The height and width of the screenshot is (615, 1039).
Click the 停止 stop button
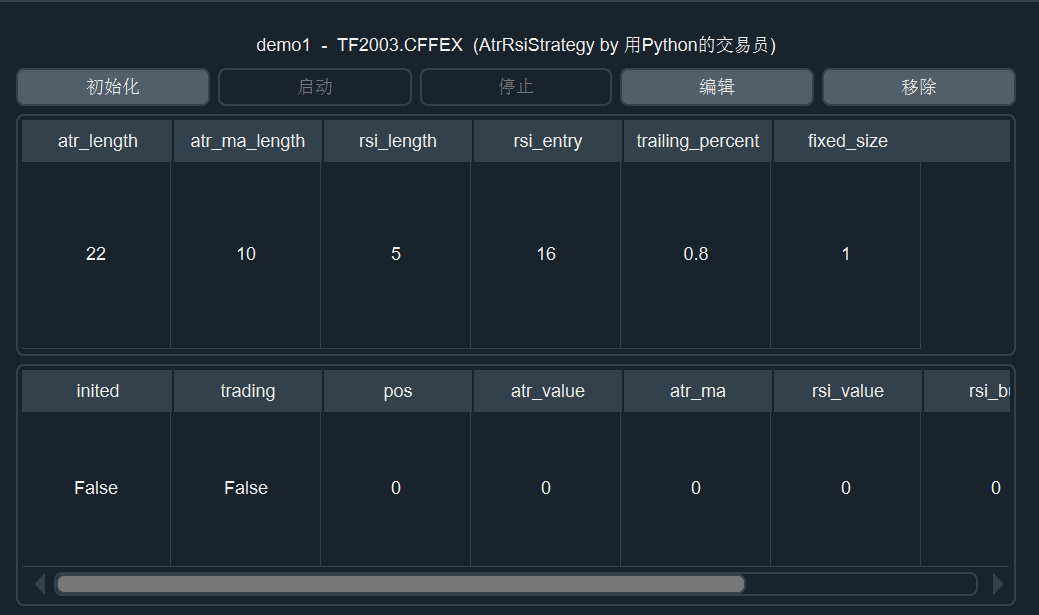pos(515,87)
